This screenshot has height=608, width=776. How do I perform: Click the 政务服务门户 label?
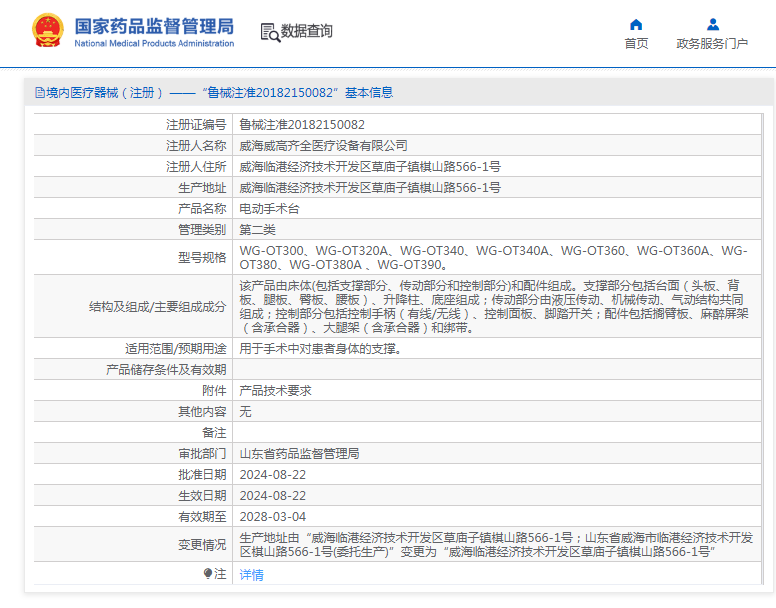(x=712, y=44)
